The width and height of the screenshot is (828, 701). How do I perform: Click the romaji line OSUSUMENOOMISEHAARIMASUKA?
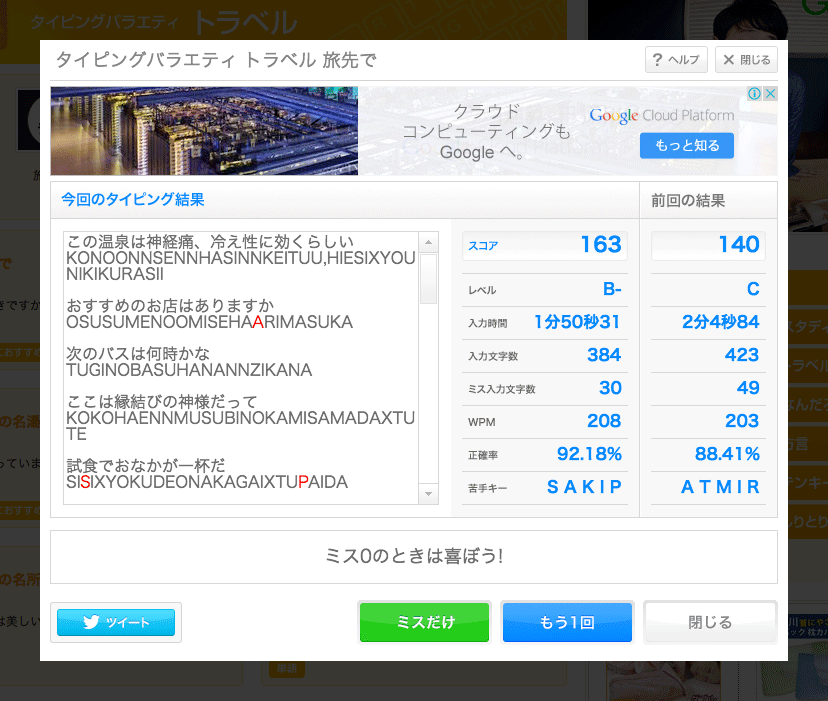click(209, 322)
